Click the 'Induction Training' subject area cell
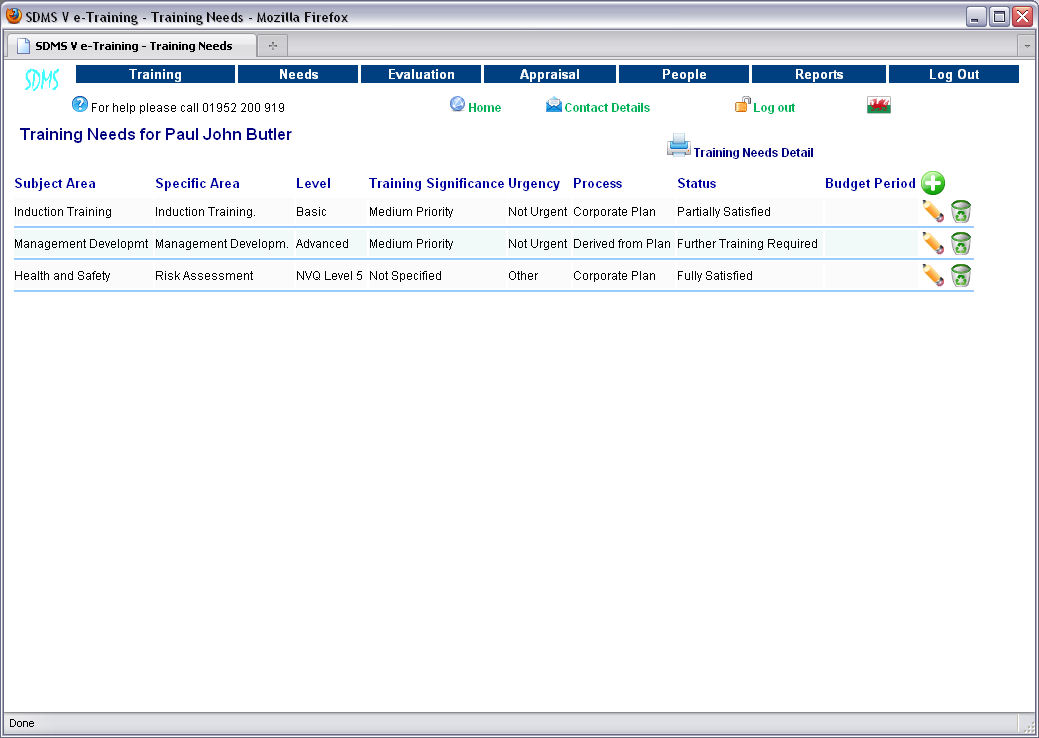 tap(63, 212)
